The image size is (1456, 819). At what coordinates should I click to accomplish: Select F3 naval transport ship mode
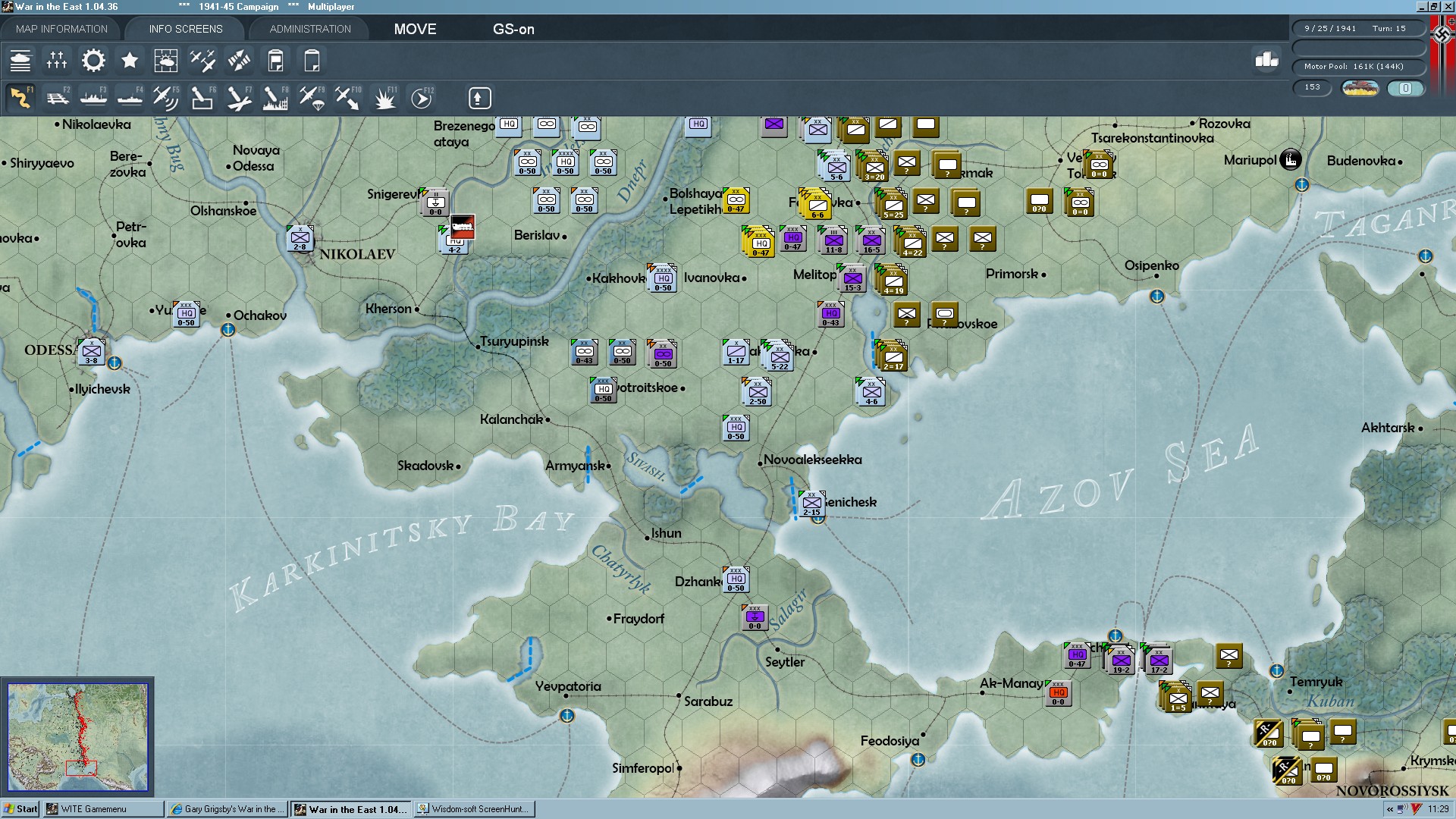tap(93, 98)
